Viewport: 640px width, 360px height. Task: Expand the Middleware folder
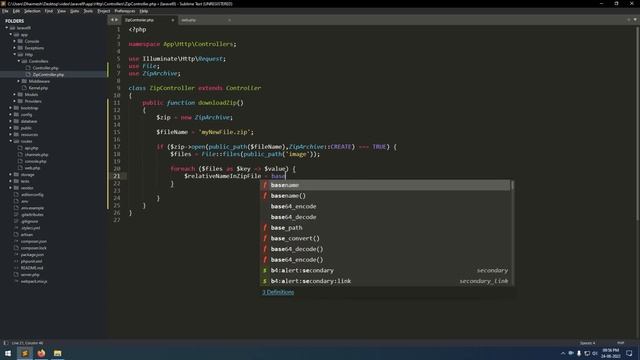tap(19, 81)
